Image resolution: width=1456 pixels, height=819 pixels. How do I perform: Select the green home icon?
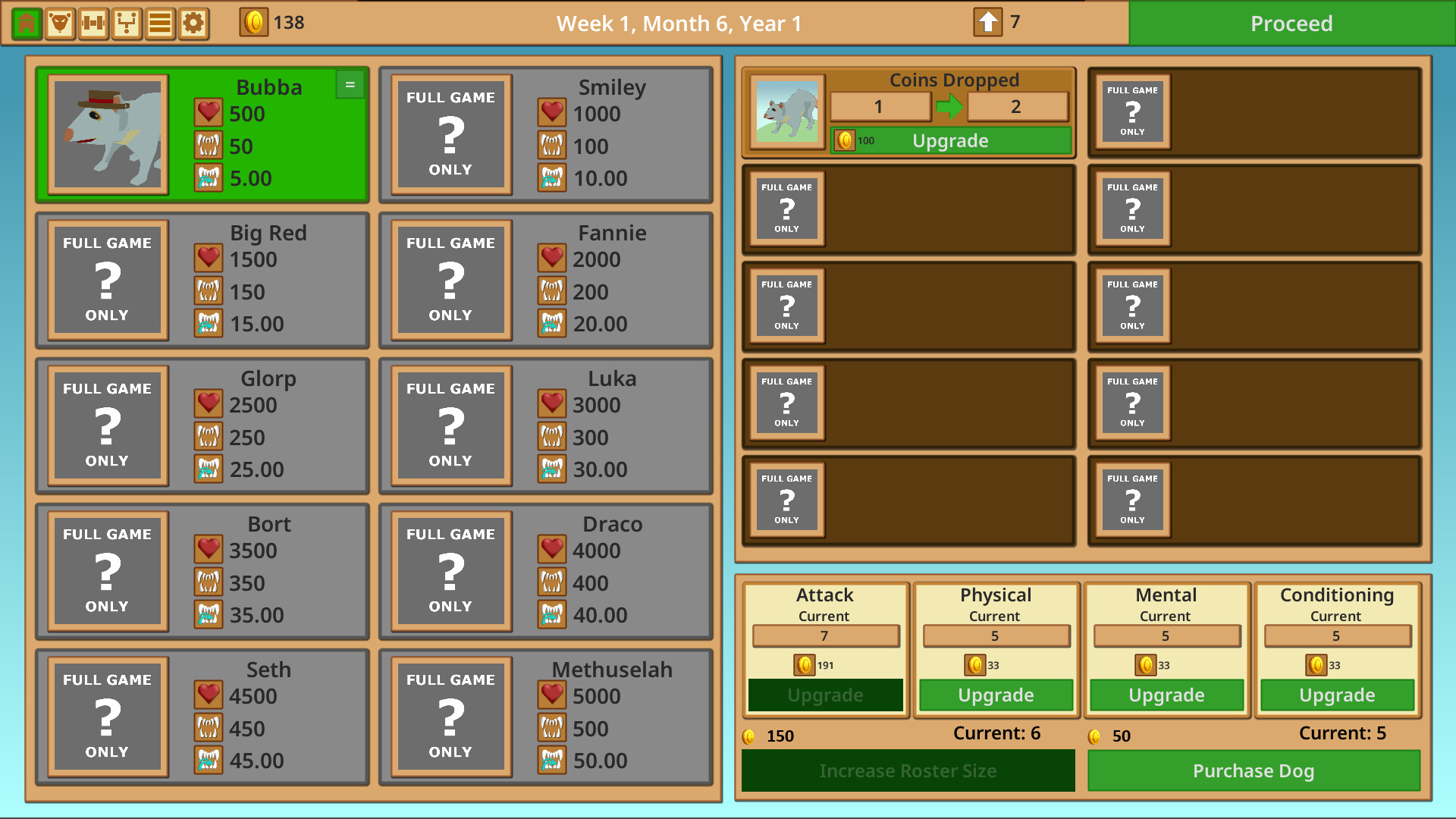click(x=27, y=24)
